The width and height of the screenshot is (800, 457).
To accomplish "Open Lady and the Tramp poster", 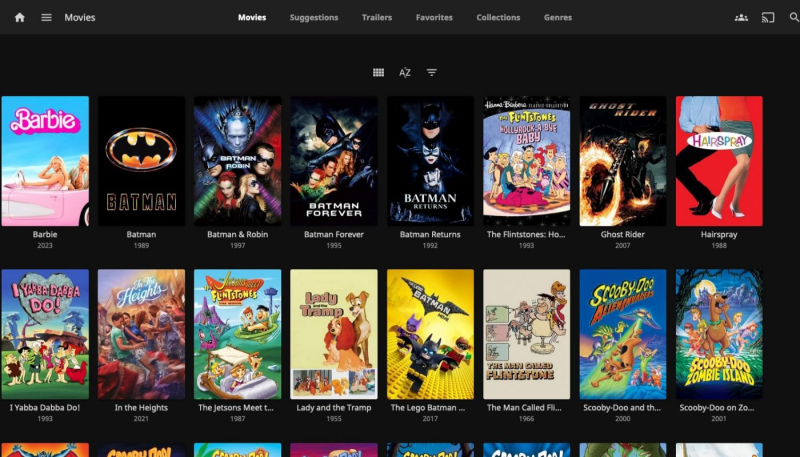I will [334, 334].
